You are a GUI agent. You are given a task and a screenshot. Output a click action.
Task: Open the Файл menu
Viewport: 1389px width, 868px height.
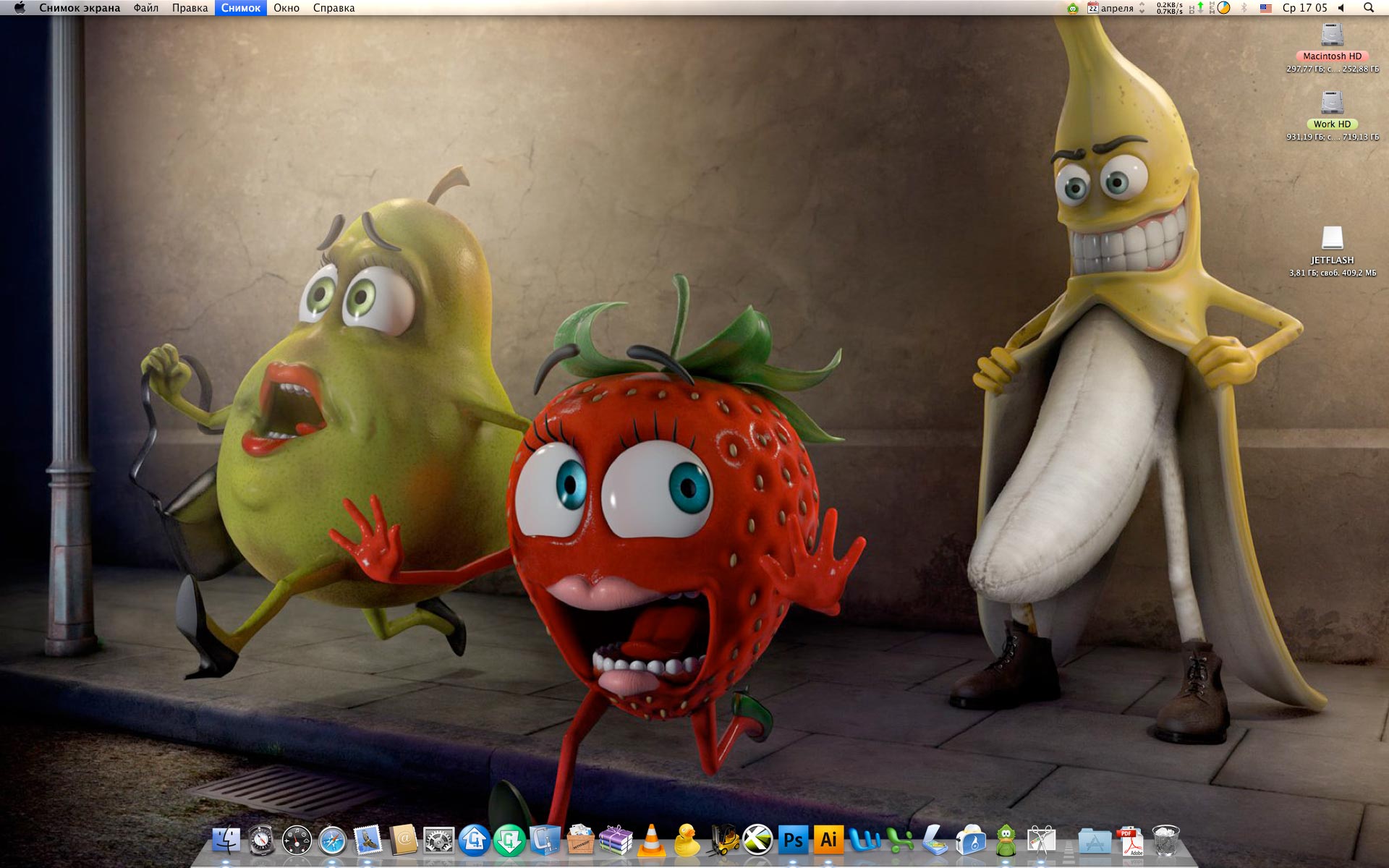[146, 8]
